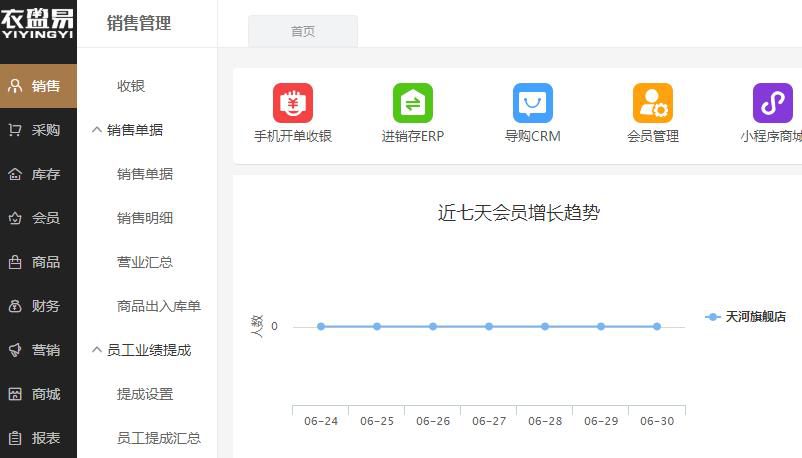Launch 导购CRM blue icon
This screenshot has width=802, height=458.
tap(532, 103)
